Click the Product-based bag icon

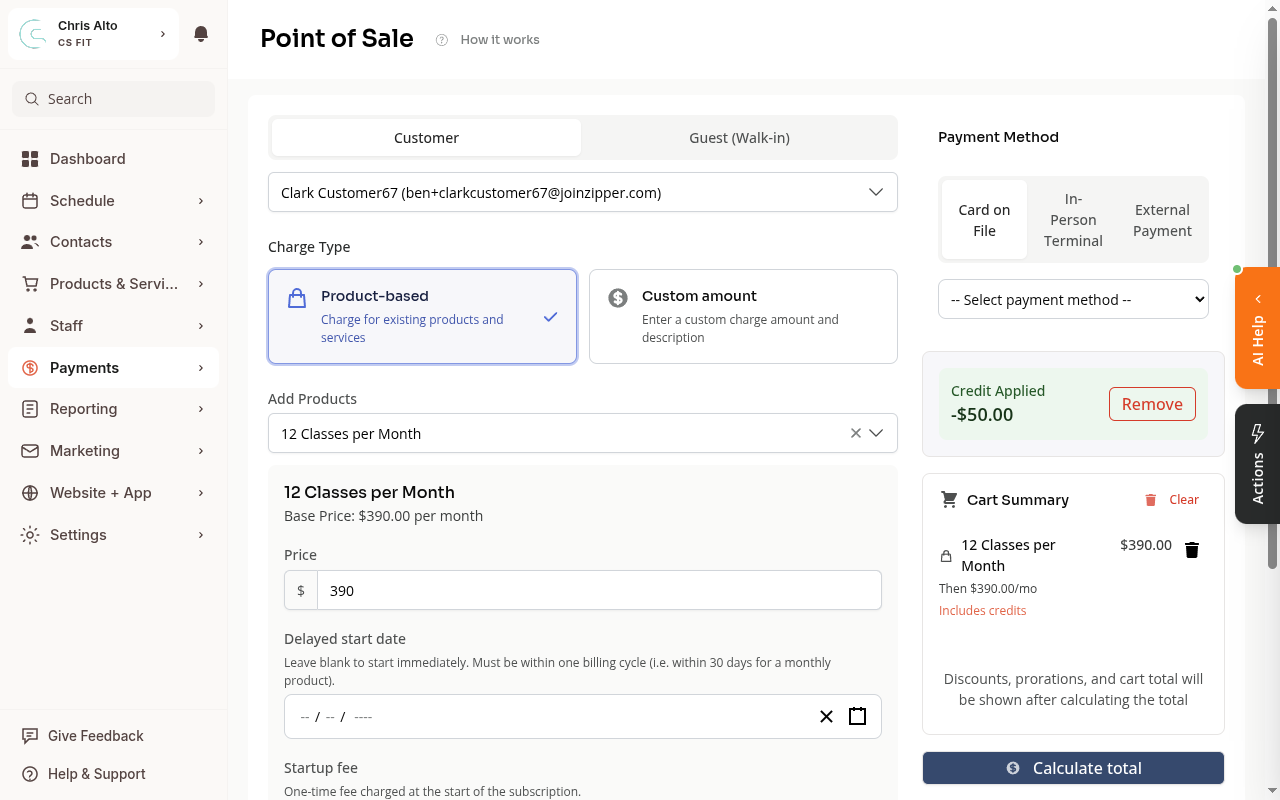pyautogui.click(x=297, y=298)
